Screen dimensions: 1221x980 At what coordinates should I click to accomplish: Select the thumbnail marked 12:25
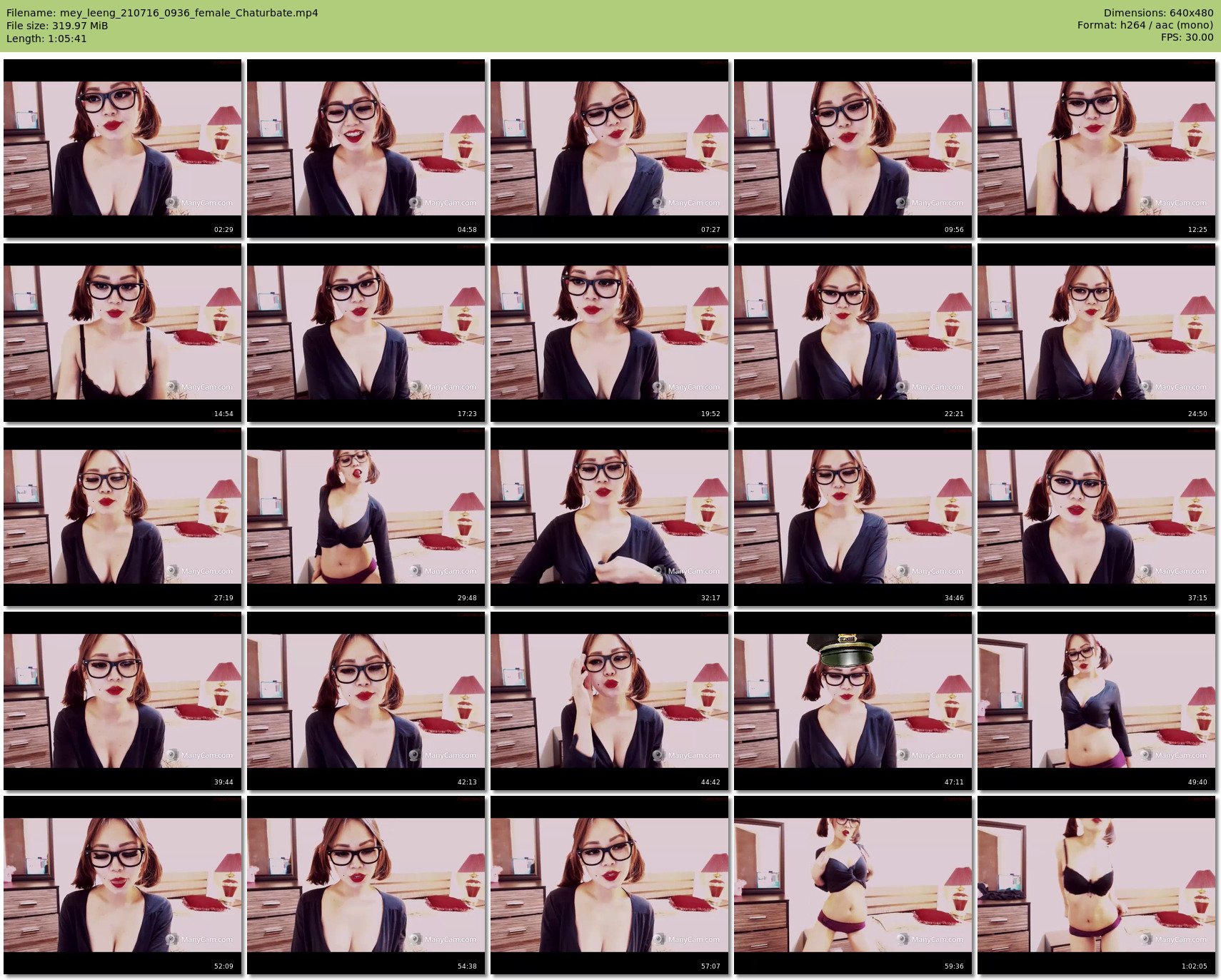coord(1096,148)
